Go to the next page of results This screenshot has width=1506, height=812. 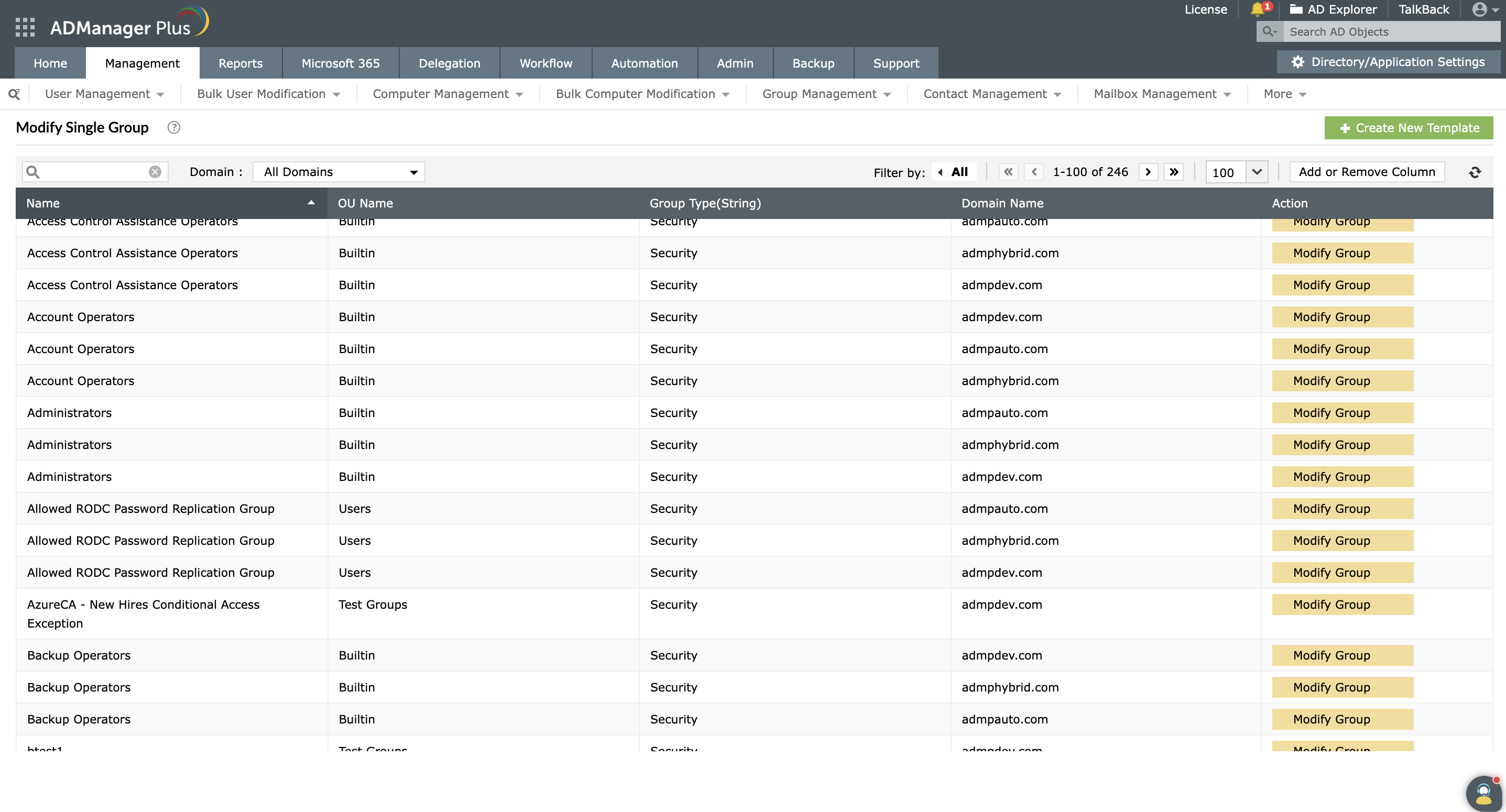pyautogui.click(x=1148, y=172)
